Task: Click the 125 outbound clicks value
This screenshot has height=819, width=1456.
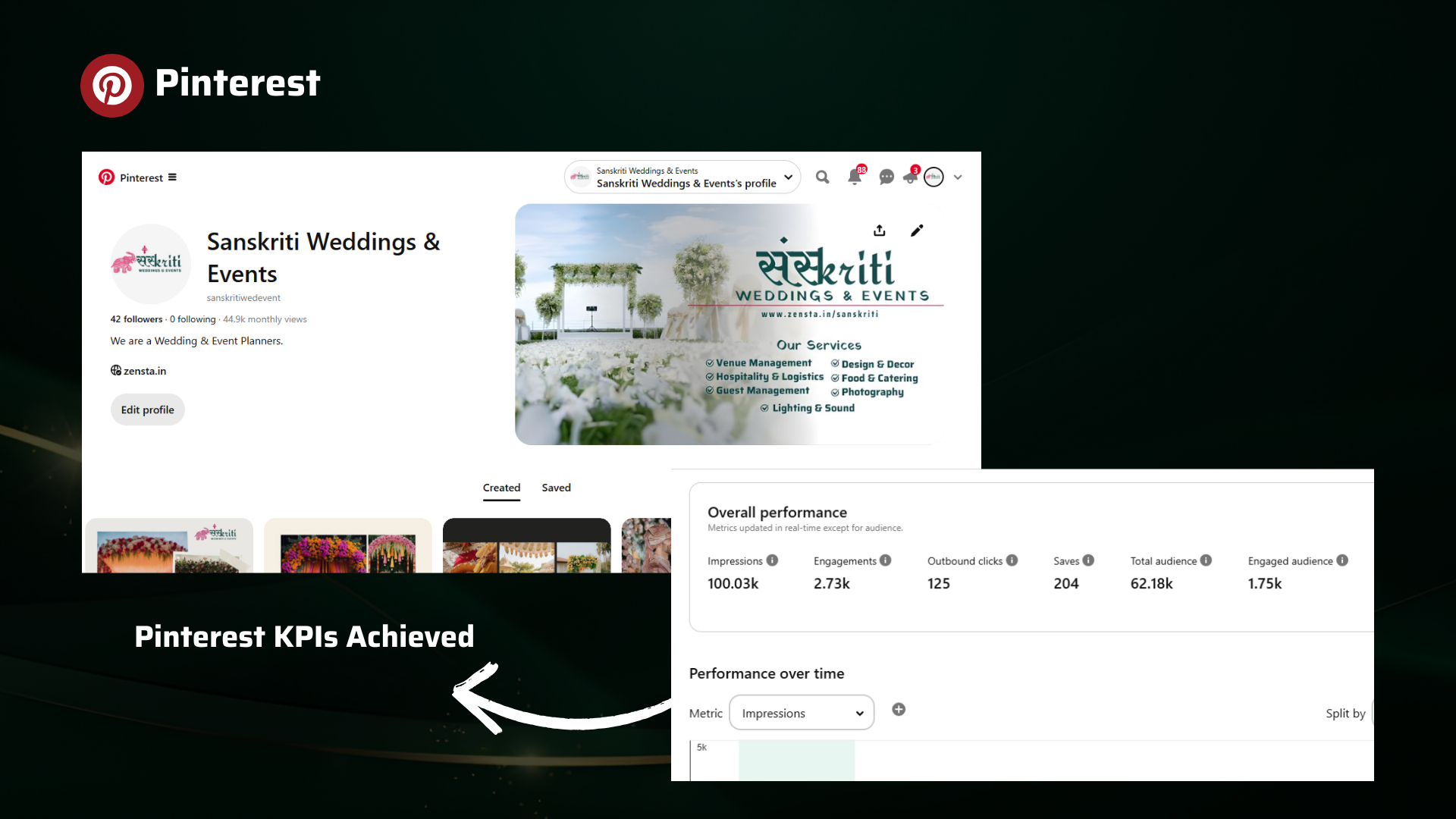Action: 939,583
